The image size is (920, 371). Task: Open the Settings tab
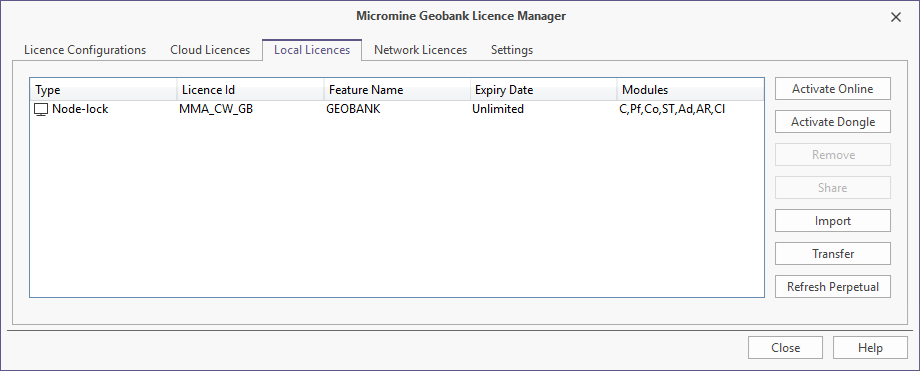click(512, 50)
